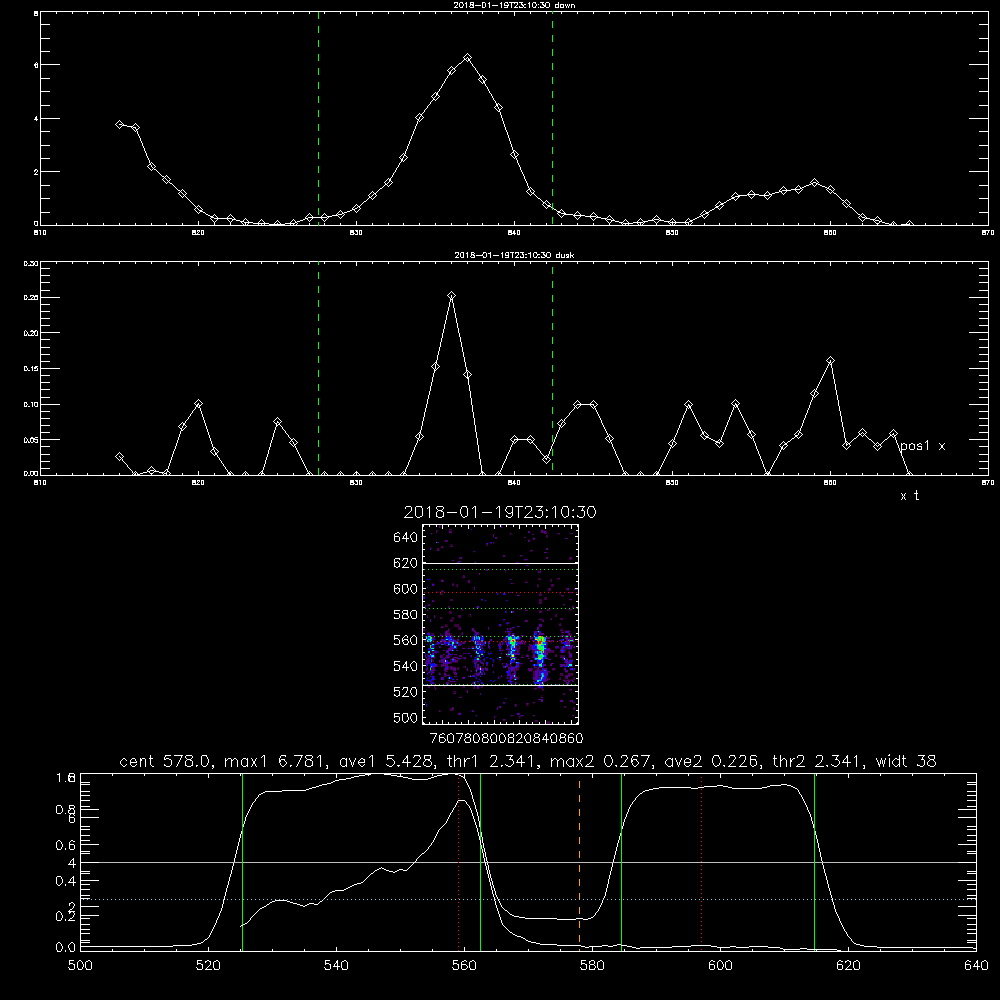Click the '580' label on bottom plot x-axis
Screen dimensions: 1000x1000
(x=592, y=966)
